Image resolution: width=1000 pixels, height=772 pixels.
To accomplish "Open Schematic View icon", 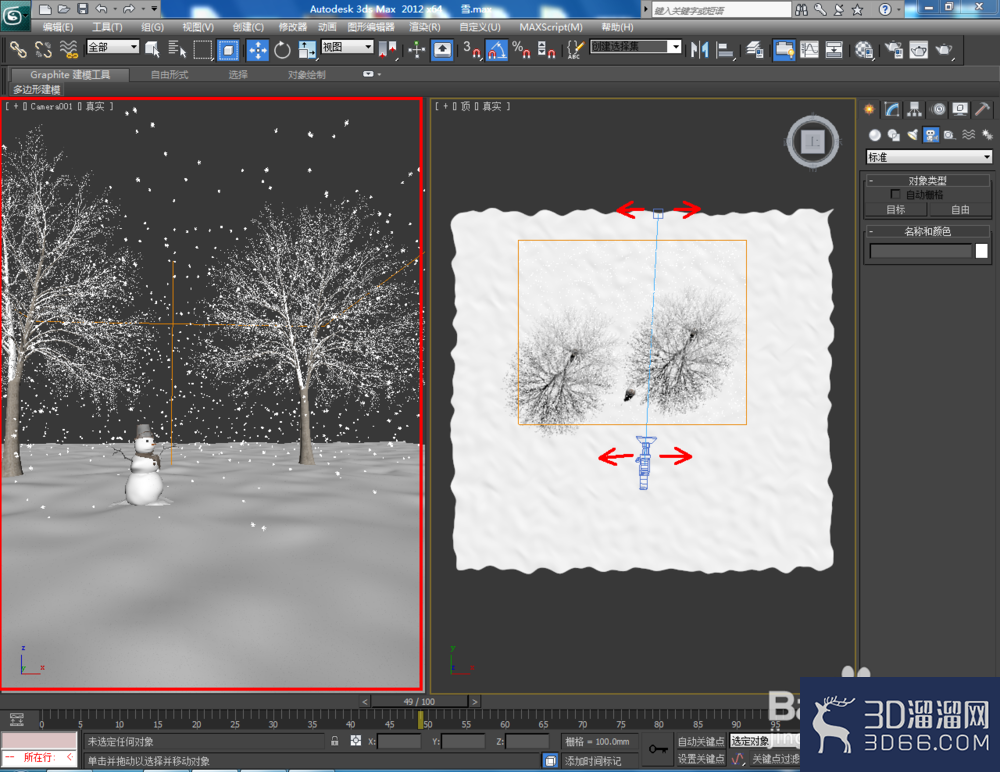I will click(x=834, y=49).
